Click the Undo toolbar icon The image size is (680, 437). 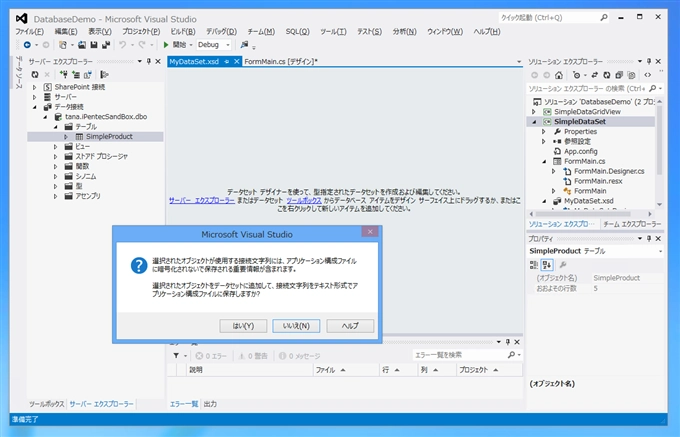tap(123, 45)
